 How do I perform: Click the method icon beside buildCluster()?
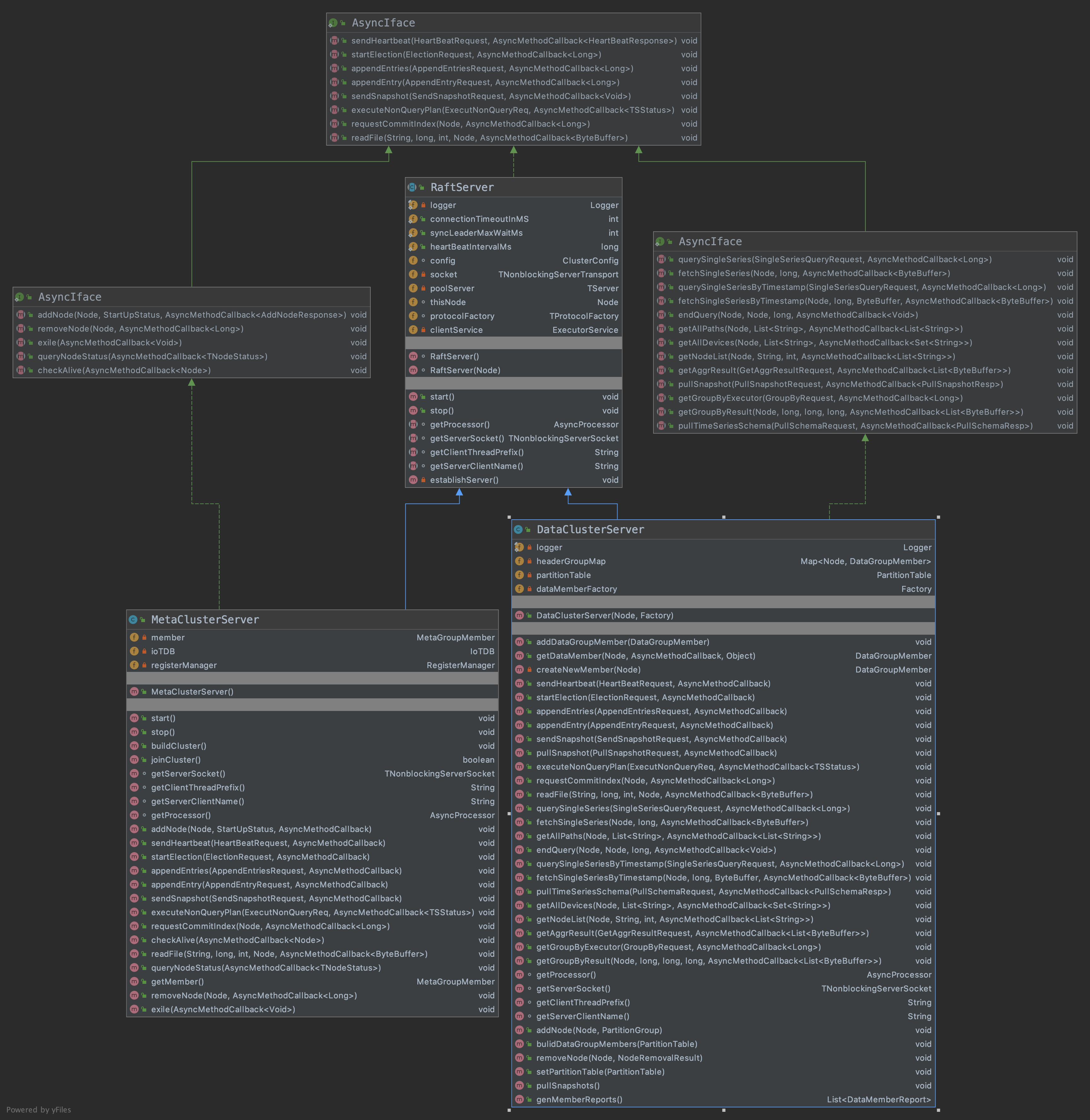tap(134, 746)
